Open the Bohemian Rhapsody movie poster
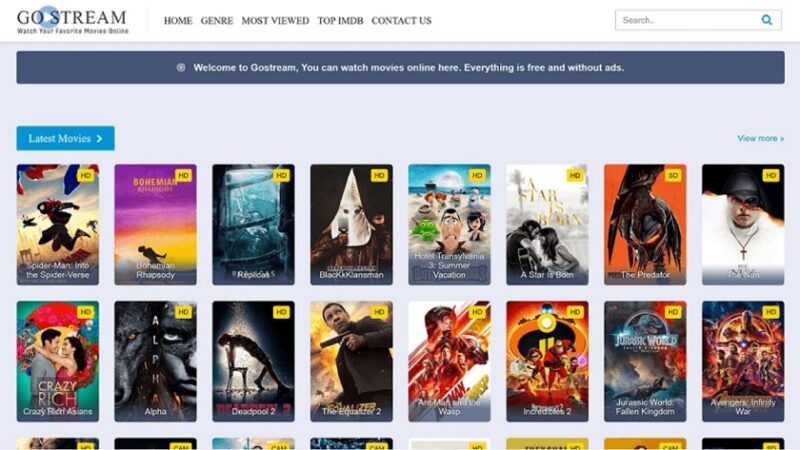 [x=156, y=224]
